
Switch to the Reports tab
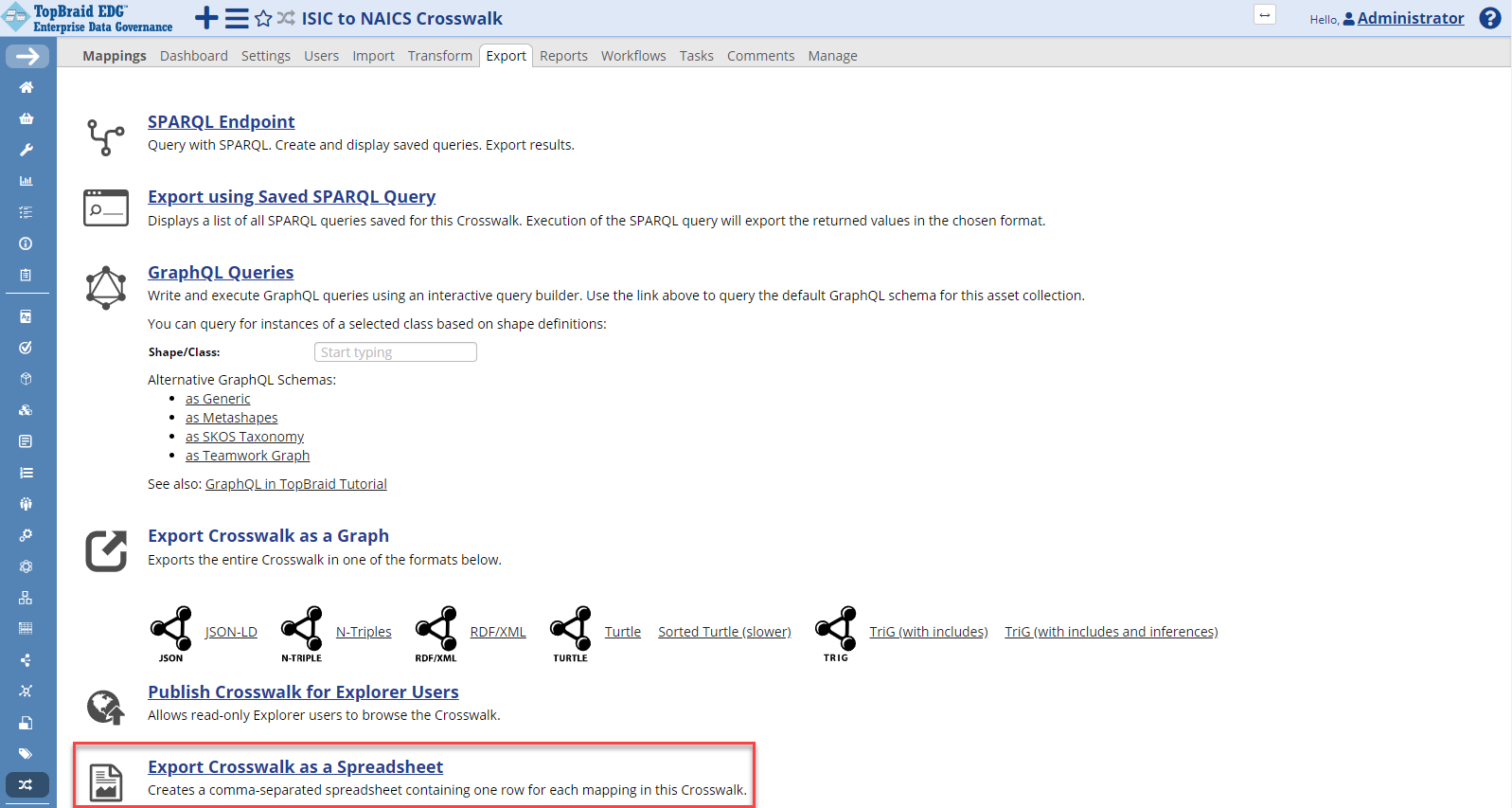563,56
